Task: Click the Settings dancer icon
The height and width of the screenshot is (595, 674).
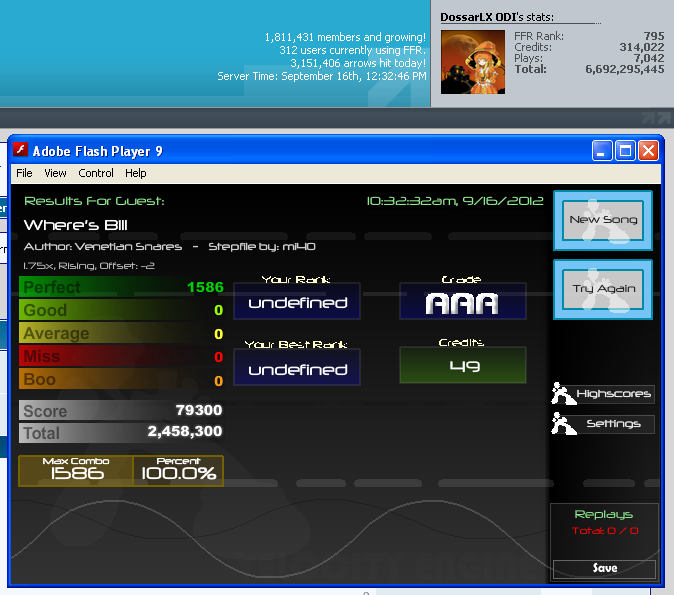Action: coord(564,424)
